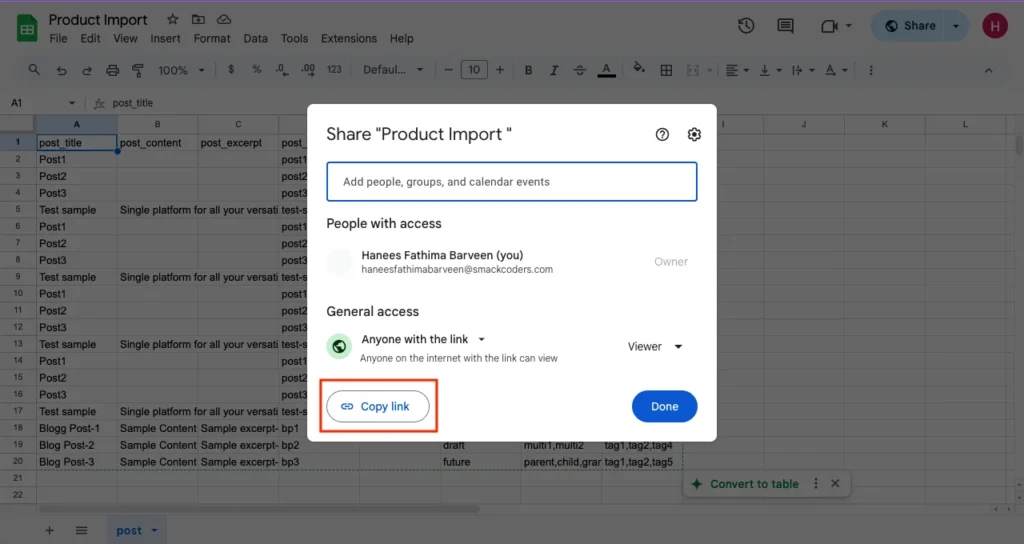Open version history clock icon
The width and height of the screenshot is (1024, 544).
pyautogui.click(x=746, y=26)
